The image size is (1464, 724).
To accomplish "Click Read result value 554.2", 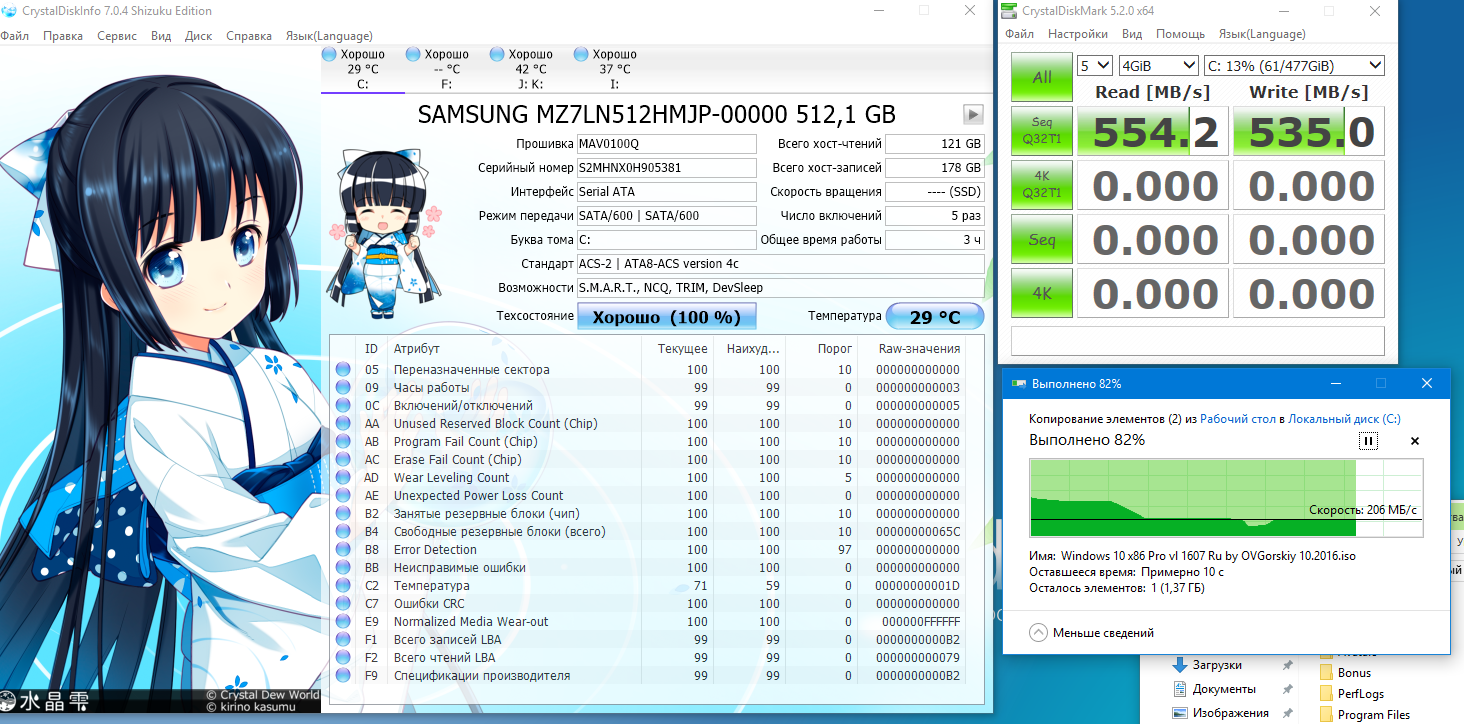I will coord(1153,131).
